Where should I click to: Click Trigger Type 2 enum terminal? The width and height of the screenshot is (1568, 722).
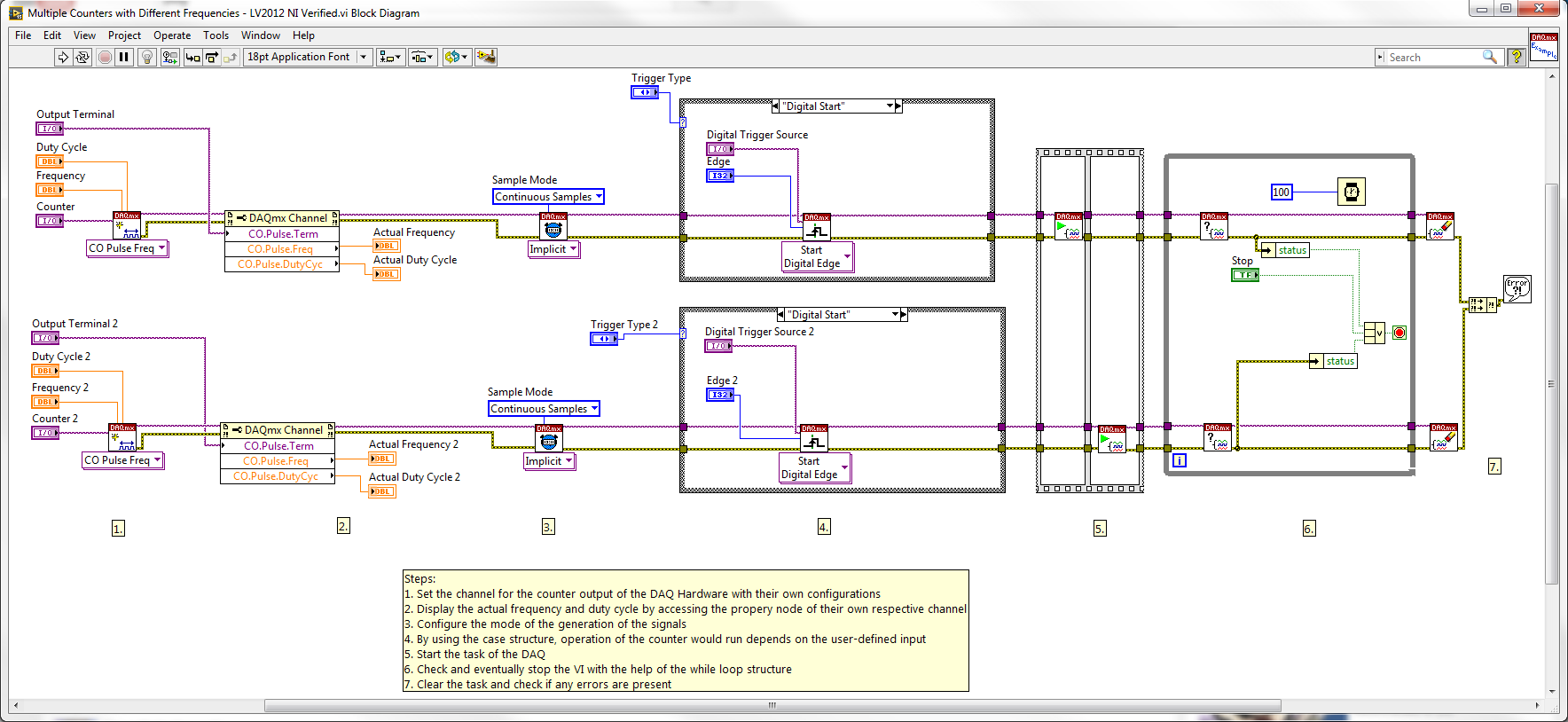[x=604, y=339]
